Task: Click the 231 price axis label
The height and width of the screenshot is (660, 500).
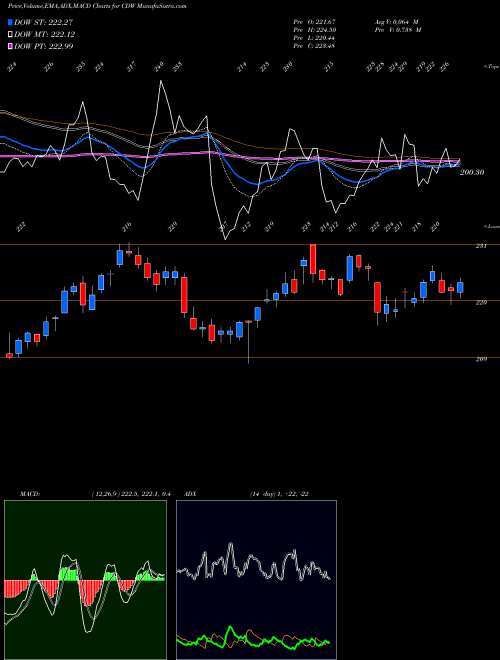Action: (x=481, y=245)
